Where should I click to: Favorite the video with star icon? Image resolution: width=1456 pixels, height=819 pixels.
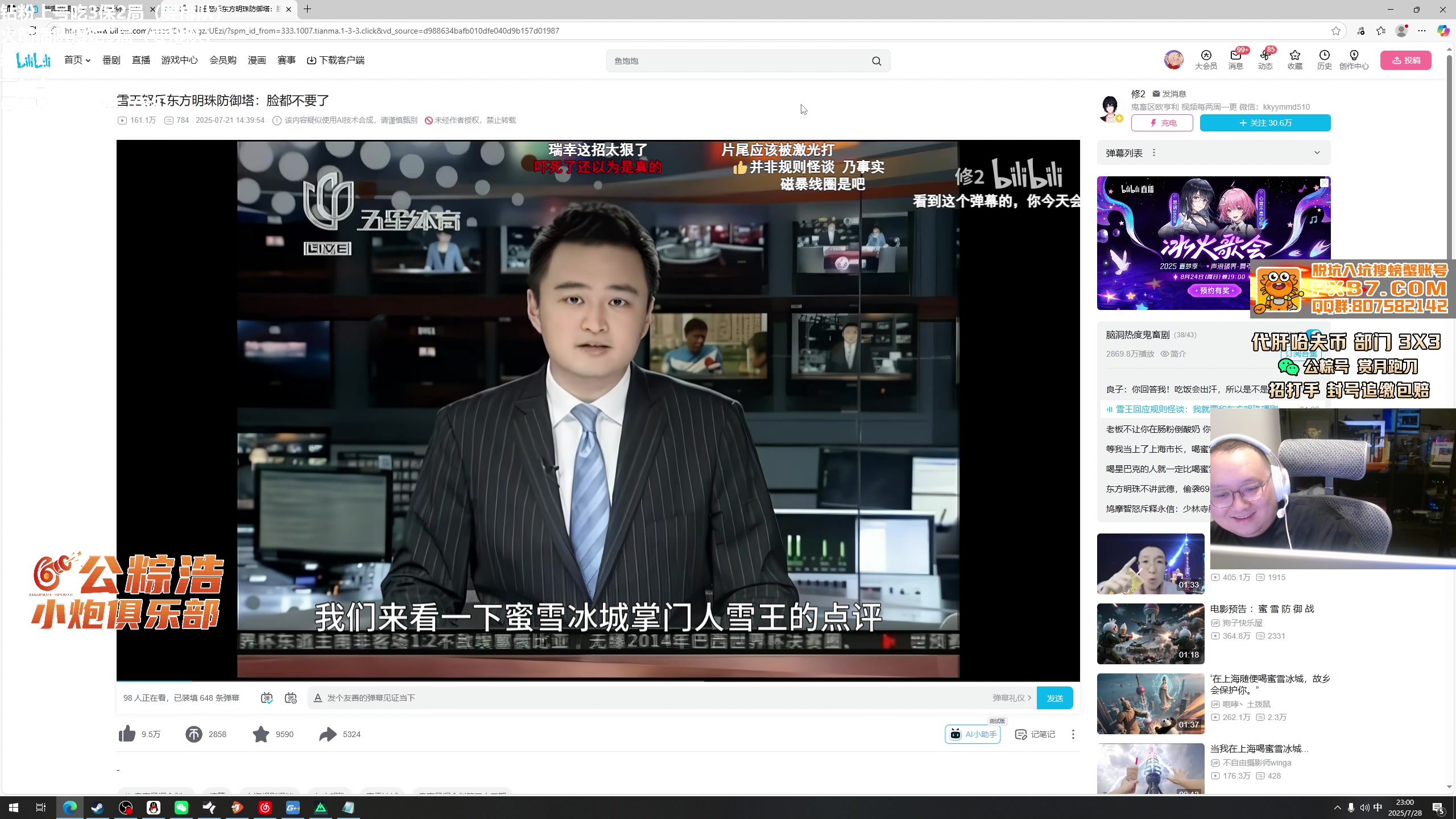[261, 734]
